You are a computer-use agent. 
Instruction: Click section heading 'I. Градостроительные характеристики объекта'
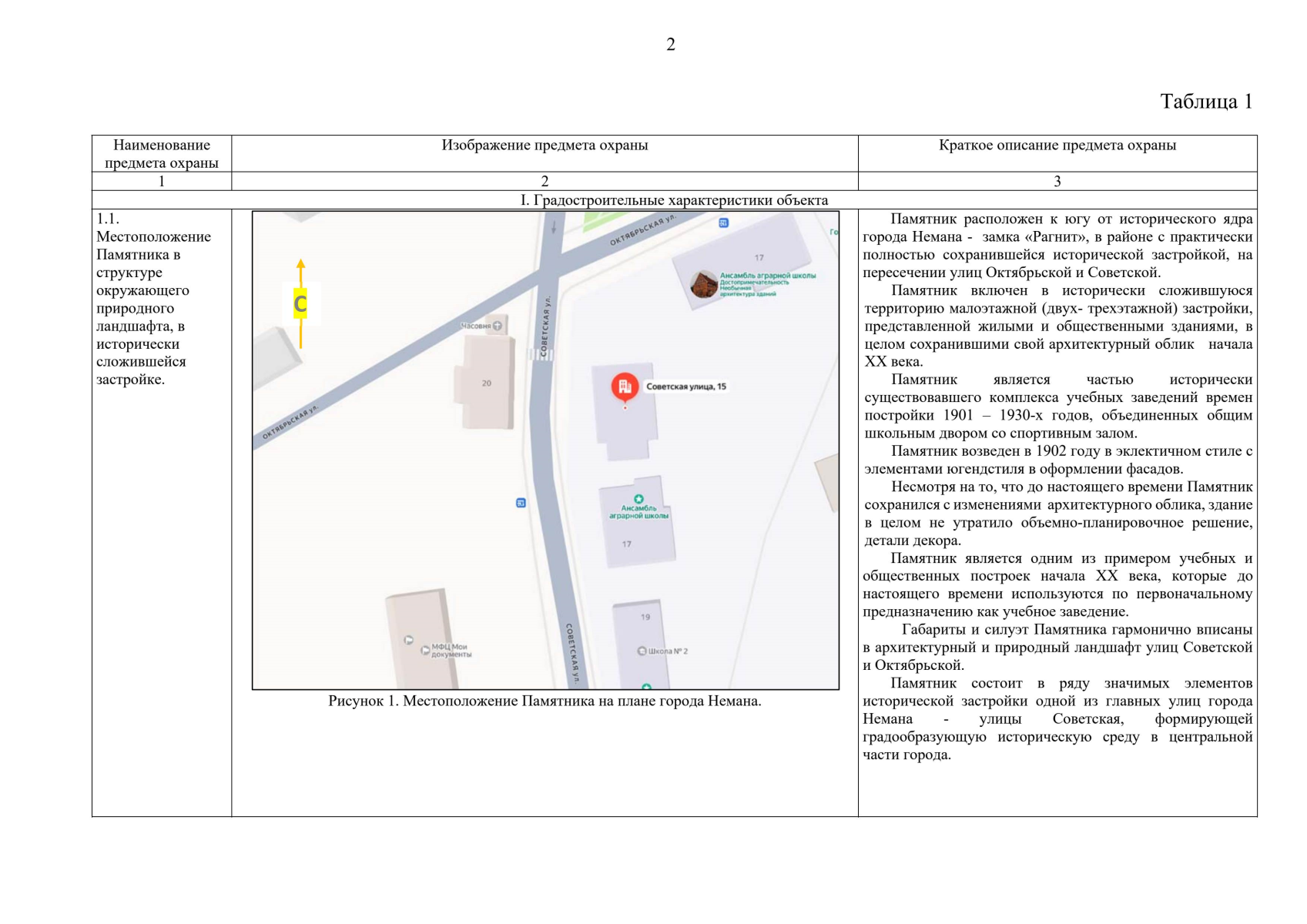point(675,200)
